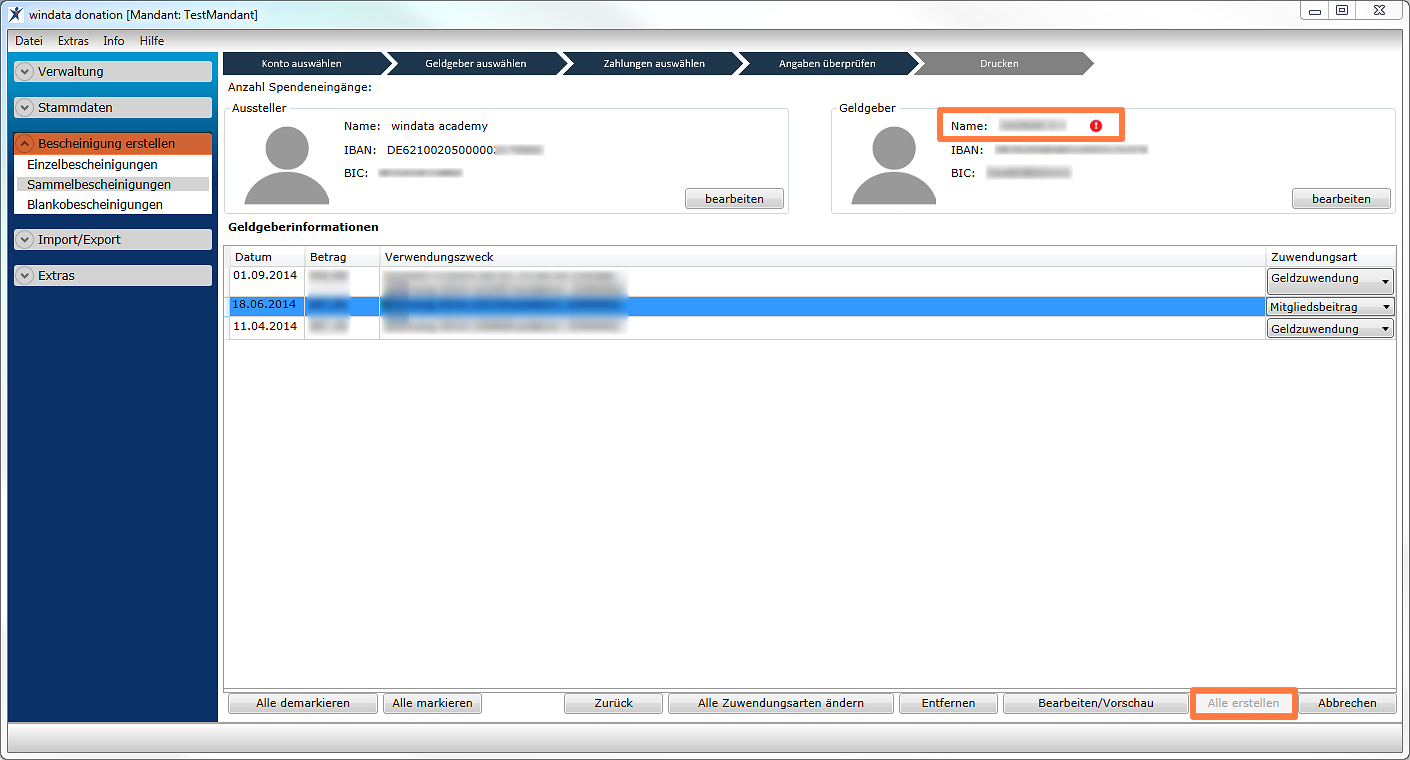1410x760 pixels.
Task: Go to the Geldgeber auswählen step
Action: [x=476, y=64]
